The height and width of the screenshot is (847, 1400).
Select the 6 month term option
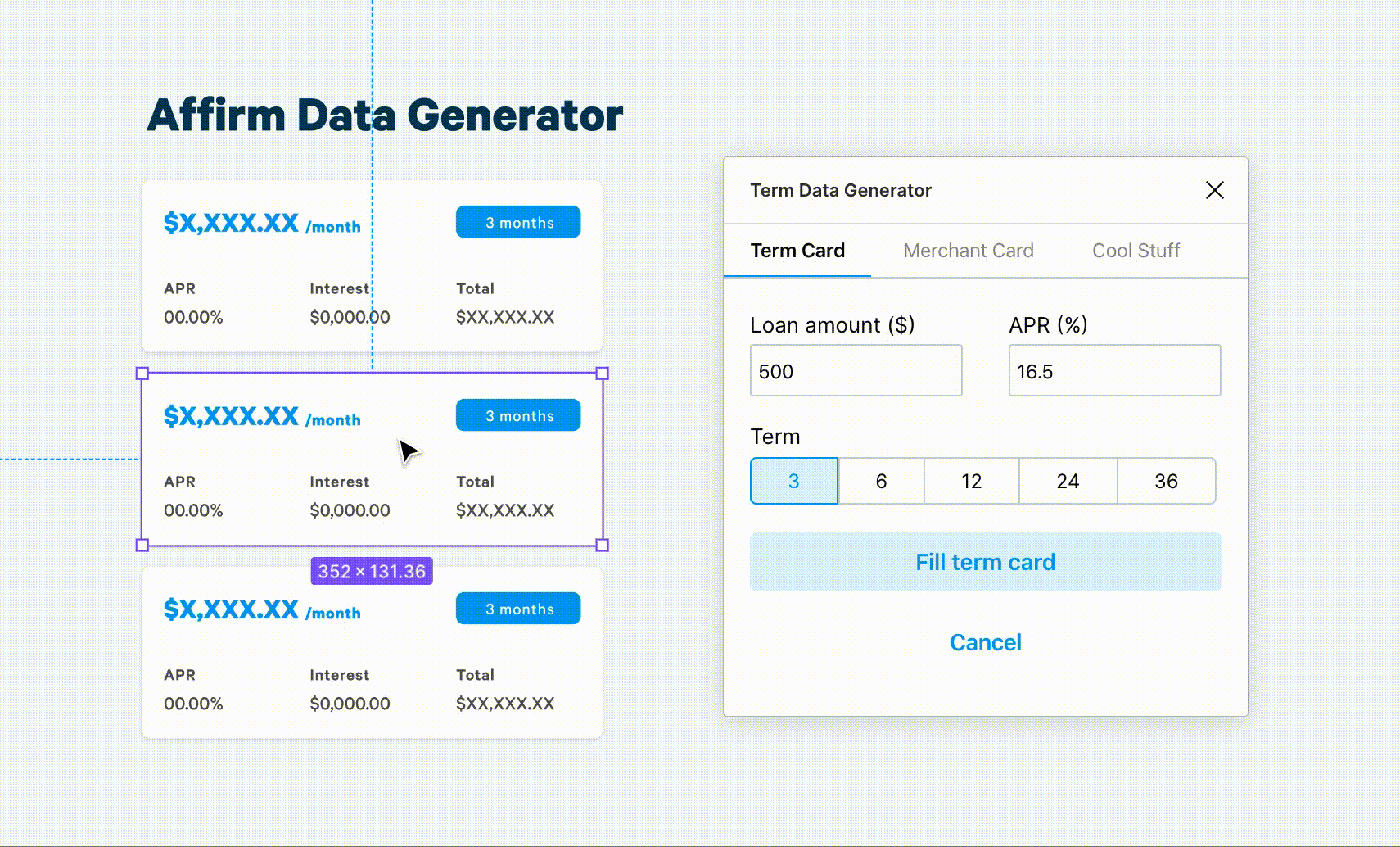click(881, 481)
